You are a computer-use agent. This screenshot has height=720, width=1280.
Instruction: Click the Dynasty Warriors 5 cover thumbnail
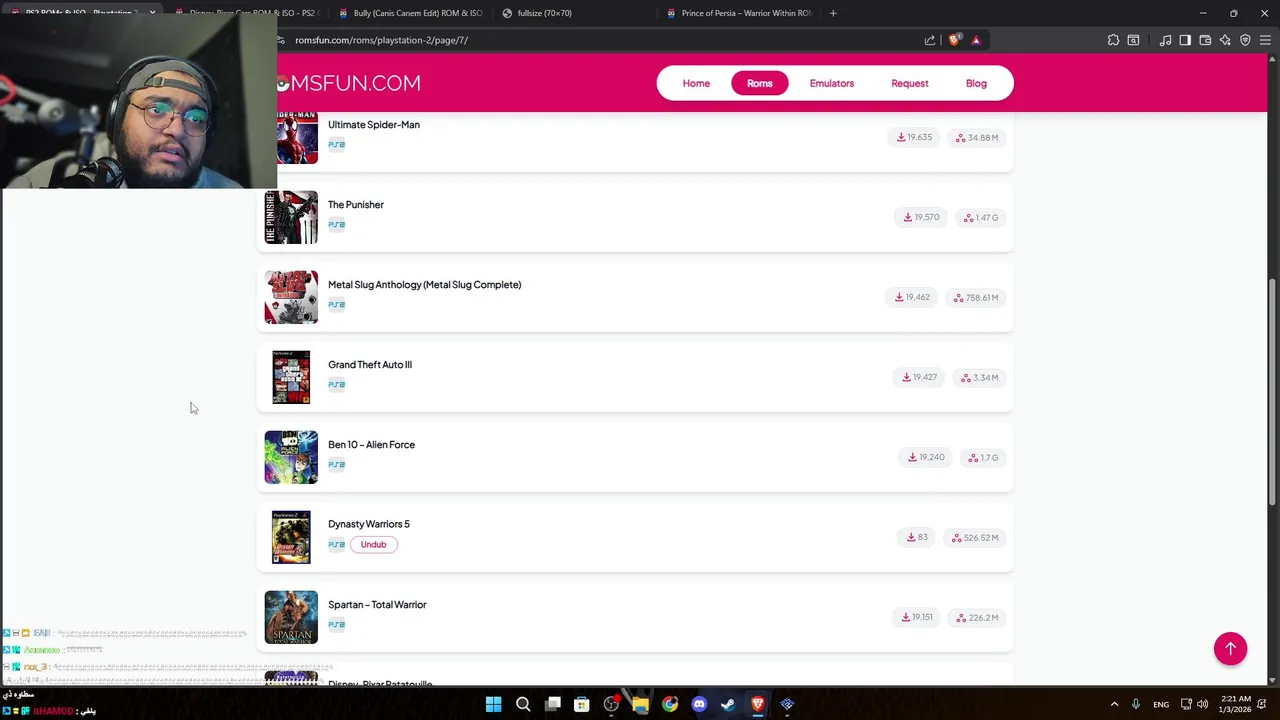coord(291,537)
